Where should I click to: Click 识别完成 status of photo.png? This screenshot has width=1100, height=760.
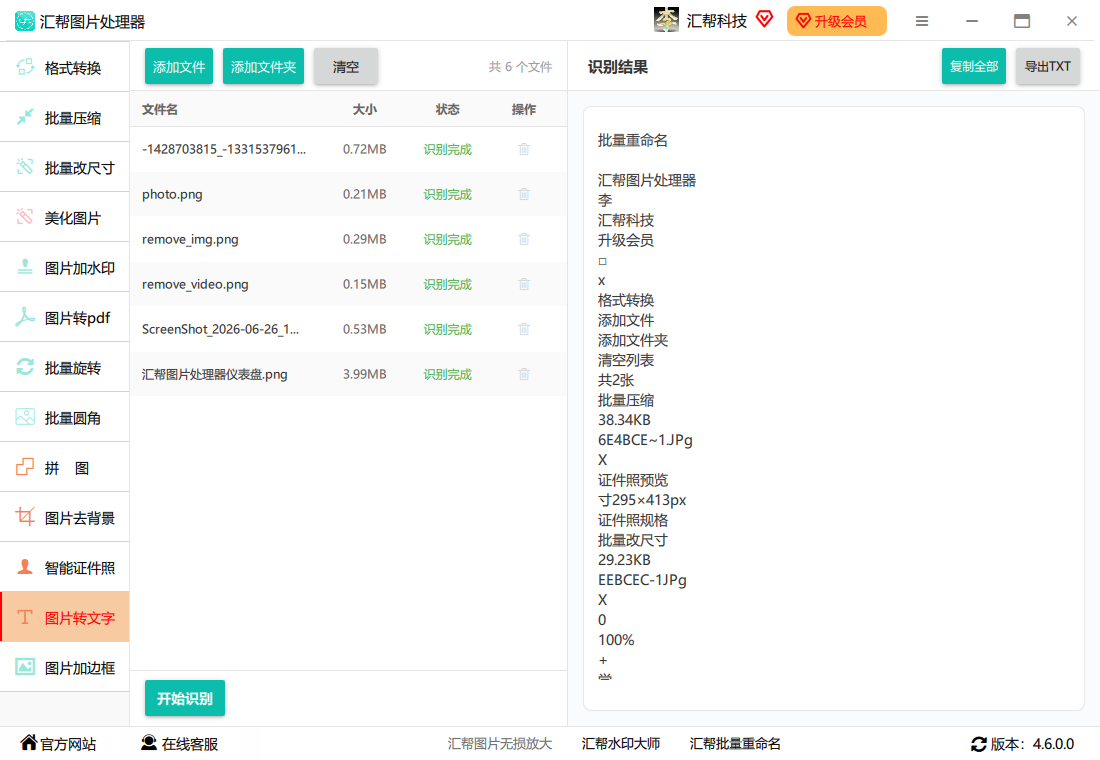448,194
